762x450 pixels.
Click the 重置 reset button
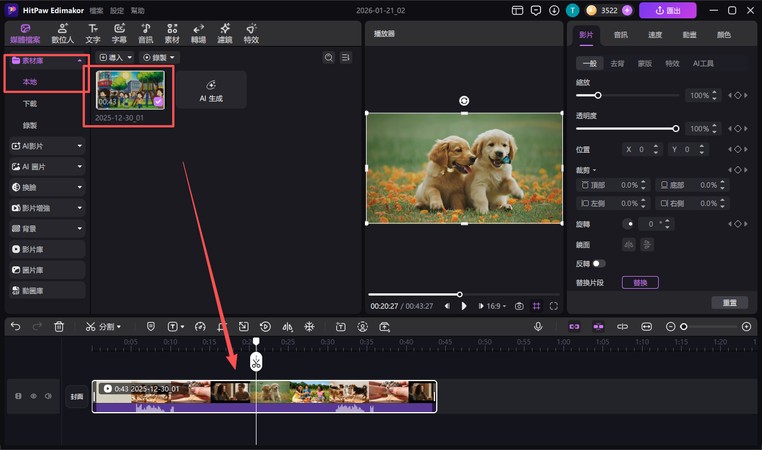pos(729,302)
